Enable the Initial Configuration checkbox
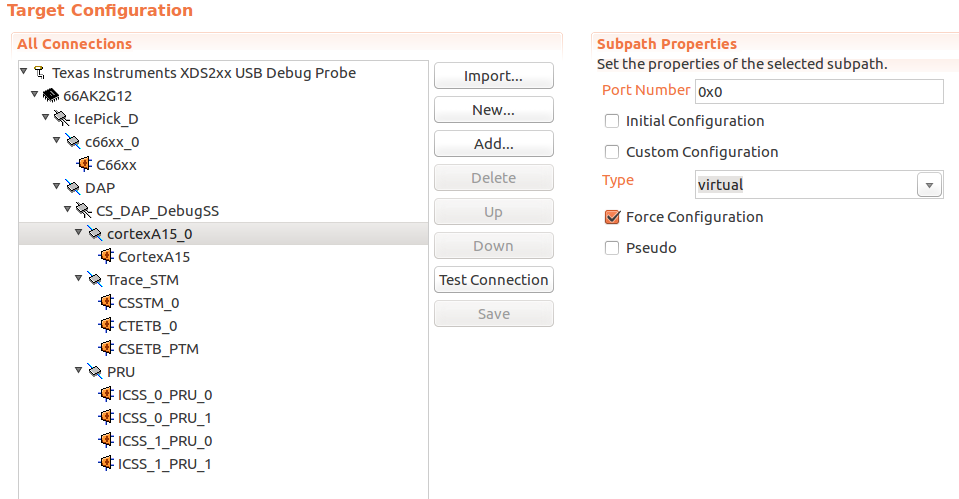Viewport: 959px width, 499px height. coord(612,121)
